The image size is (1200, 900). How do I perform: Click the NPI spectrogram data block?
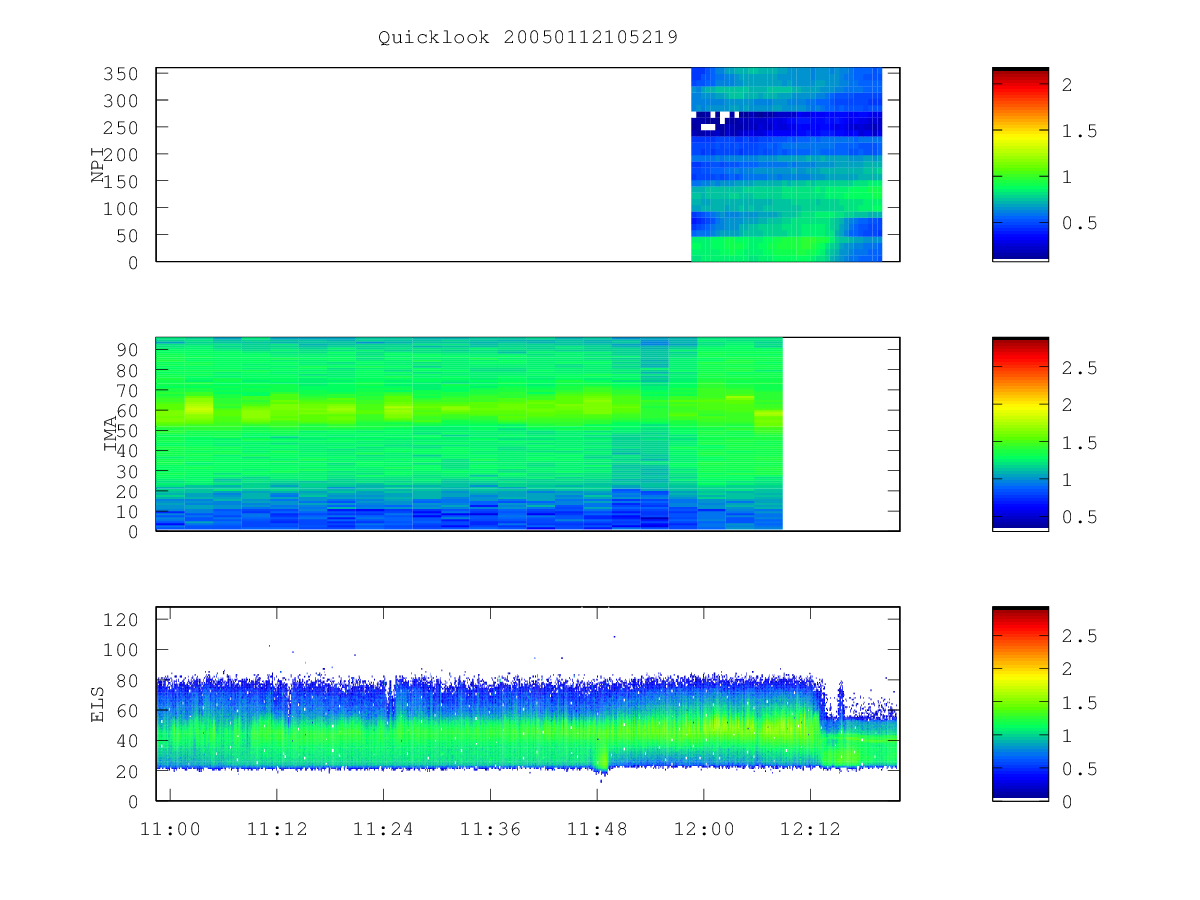pyautogui.click(x=786, y=165)
